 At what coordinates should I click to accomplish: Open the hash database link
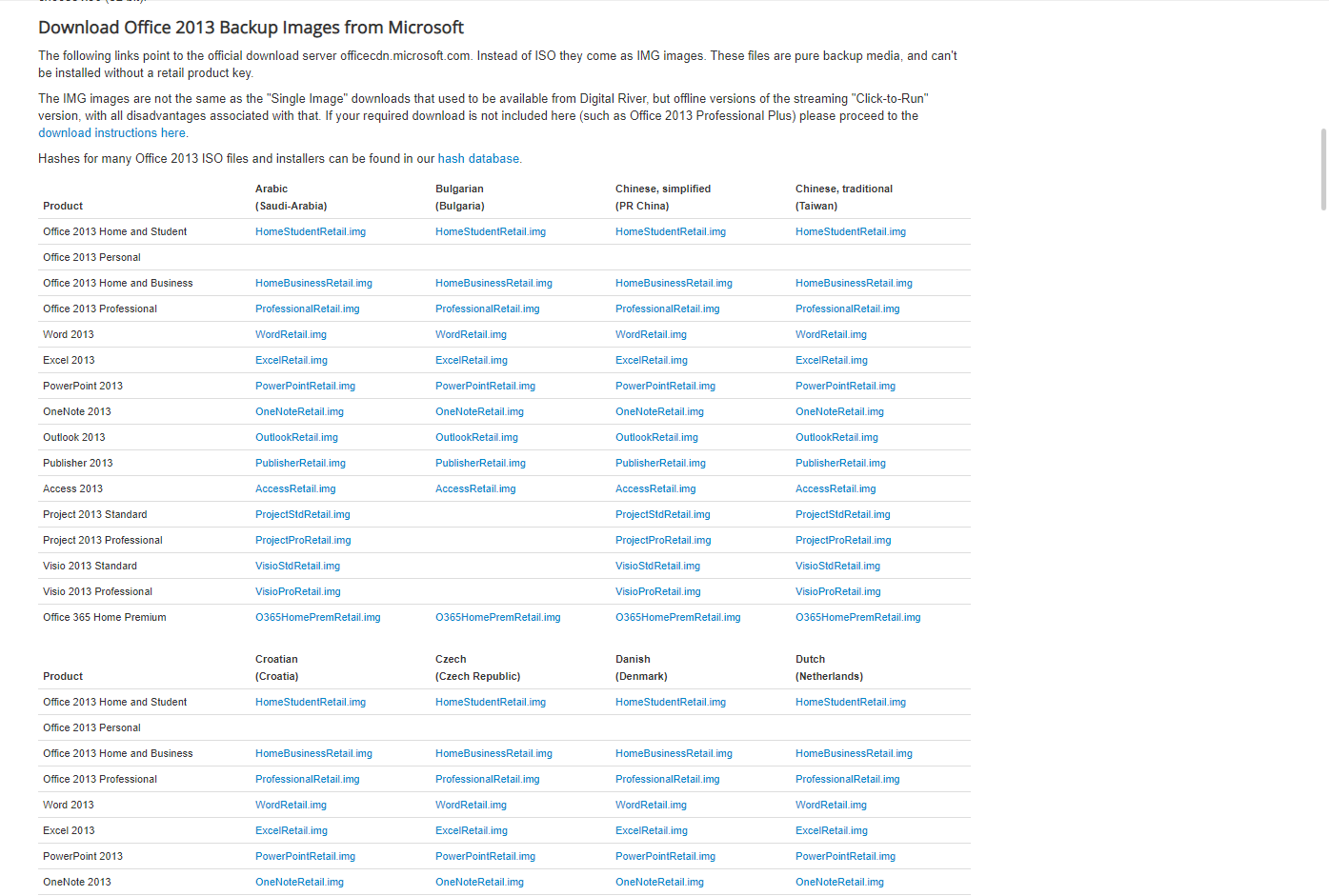click(479, 159)
